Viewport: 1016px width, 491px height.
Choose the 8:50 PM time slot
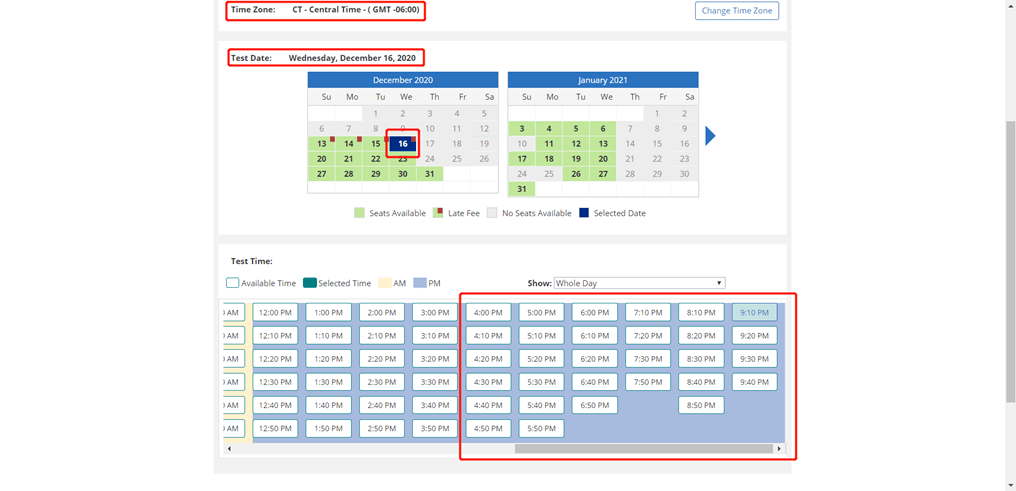[x=701, y=405]
